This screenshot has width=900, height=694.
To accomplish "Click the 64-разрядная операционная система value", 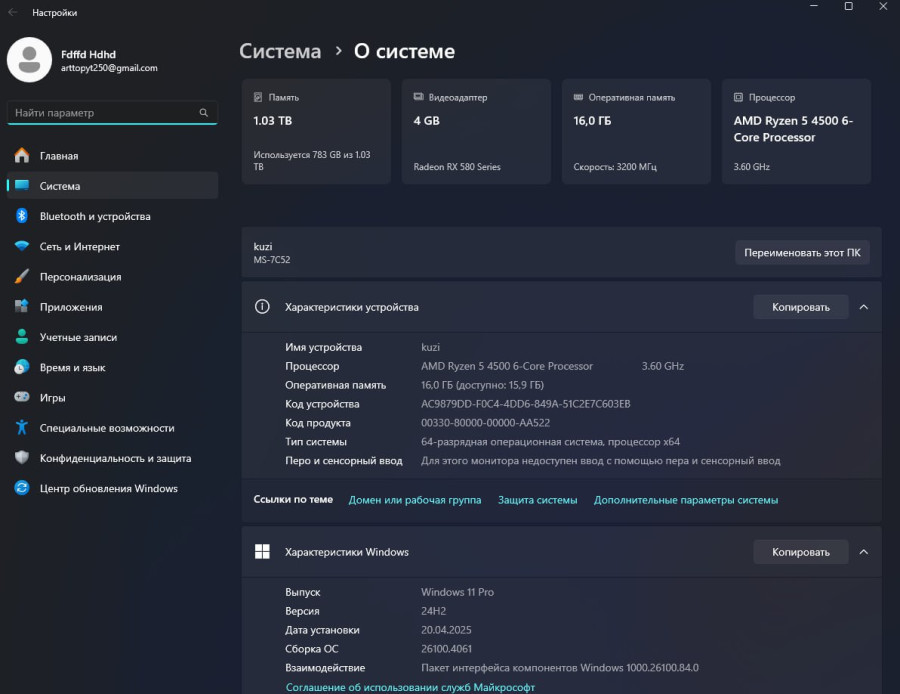I will point(550,441).
